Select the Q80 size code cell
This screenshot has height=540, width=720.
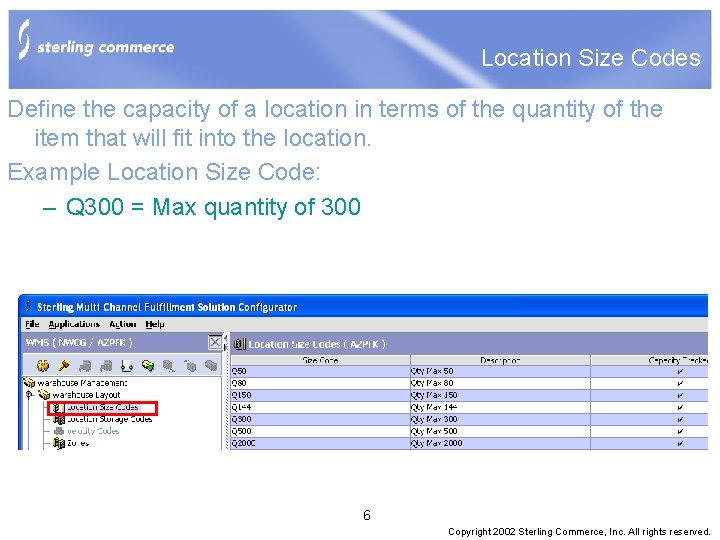pos(320,383)
